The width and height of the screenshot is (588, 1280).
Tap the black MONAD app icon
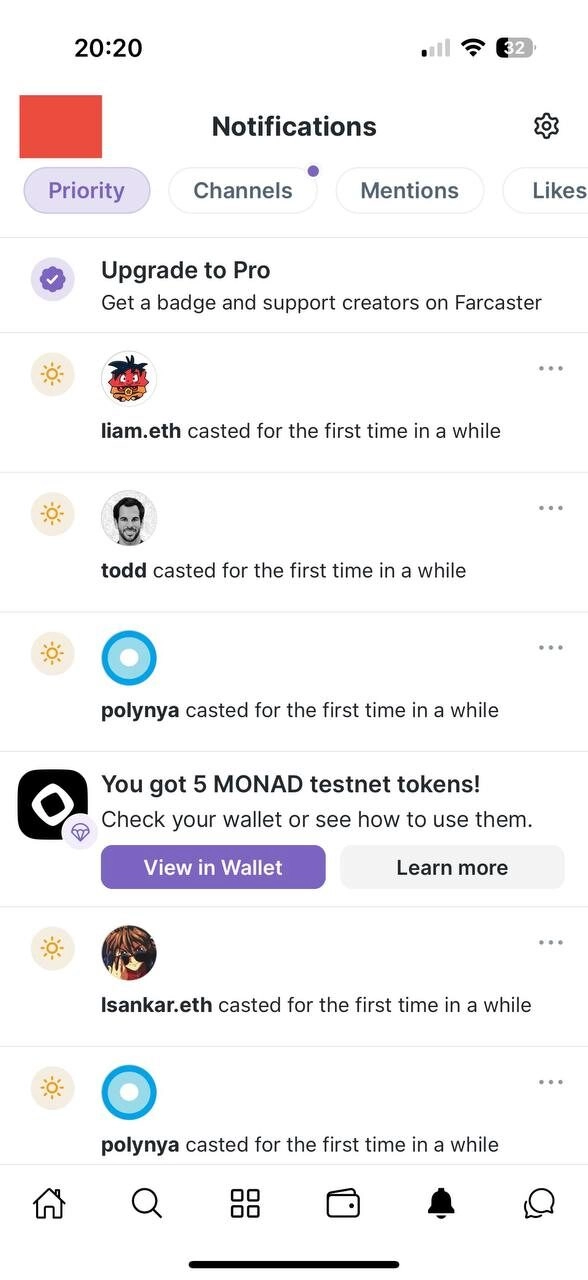click(53, 804)
